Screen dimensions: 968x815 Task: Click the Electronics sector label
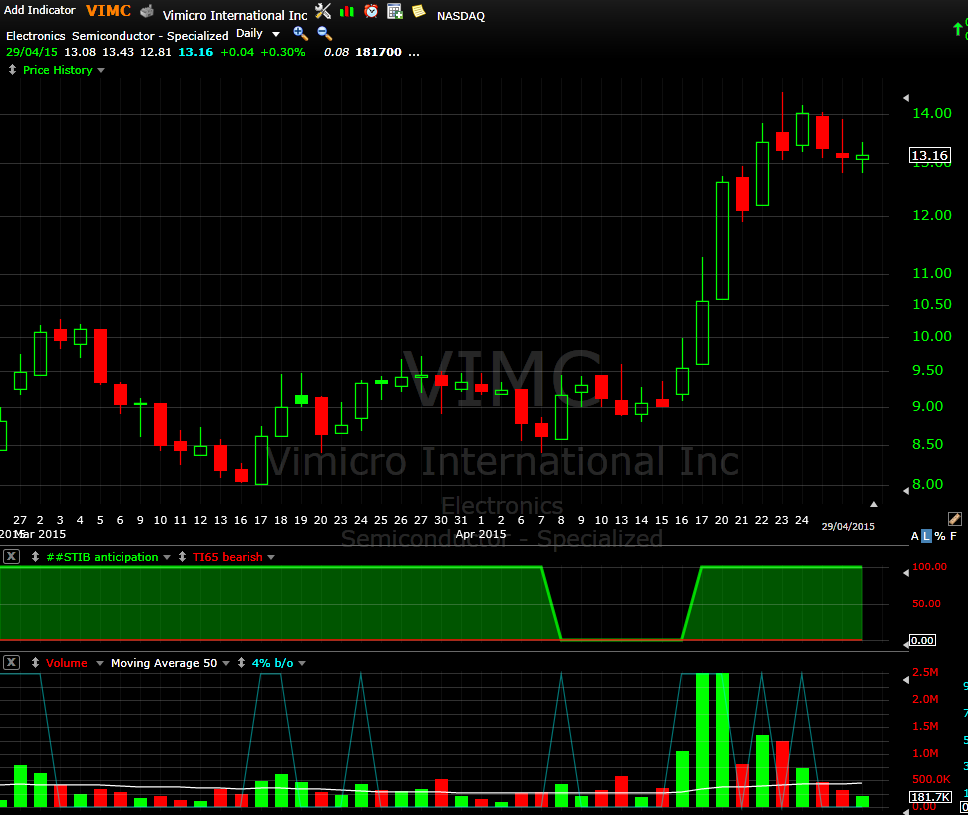pos(35,36)
